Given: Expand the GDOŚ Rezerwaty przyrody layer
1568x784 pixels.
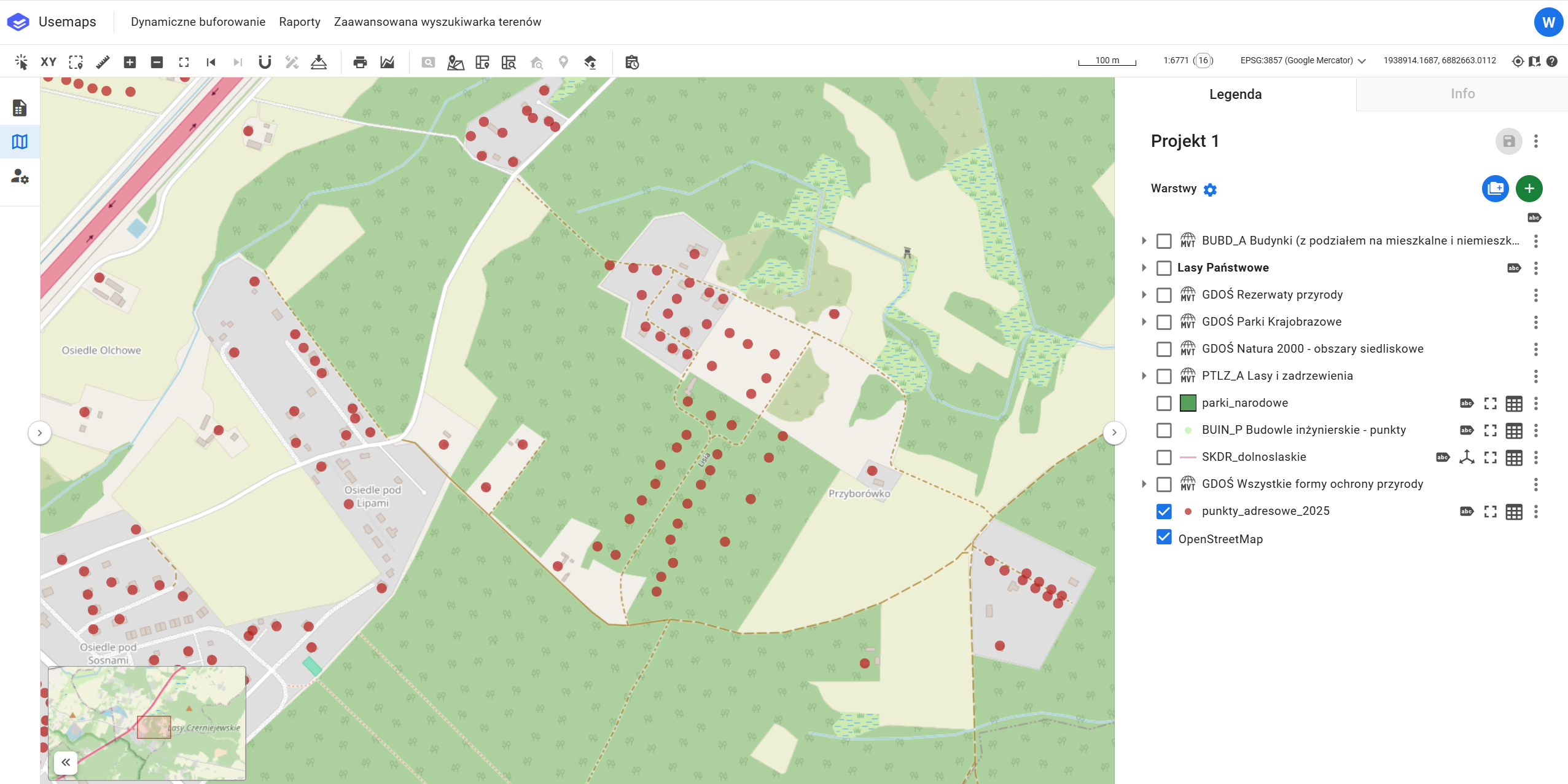Looking at the screenshot, I should pyautogui.click(x=1144, y=295).
